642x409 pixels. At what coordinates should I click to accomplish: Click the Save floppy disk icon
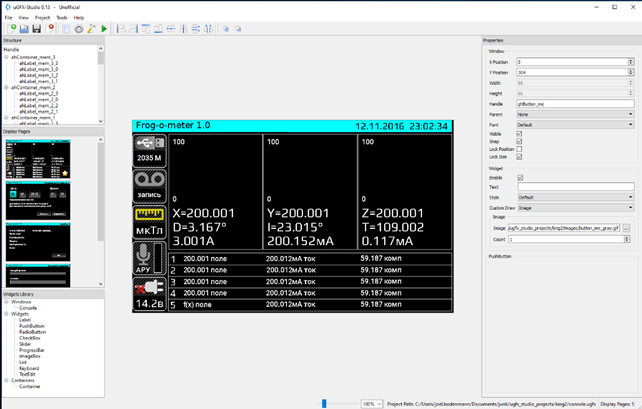pyautogui.click(x=37, y=29)
